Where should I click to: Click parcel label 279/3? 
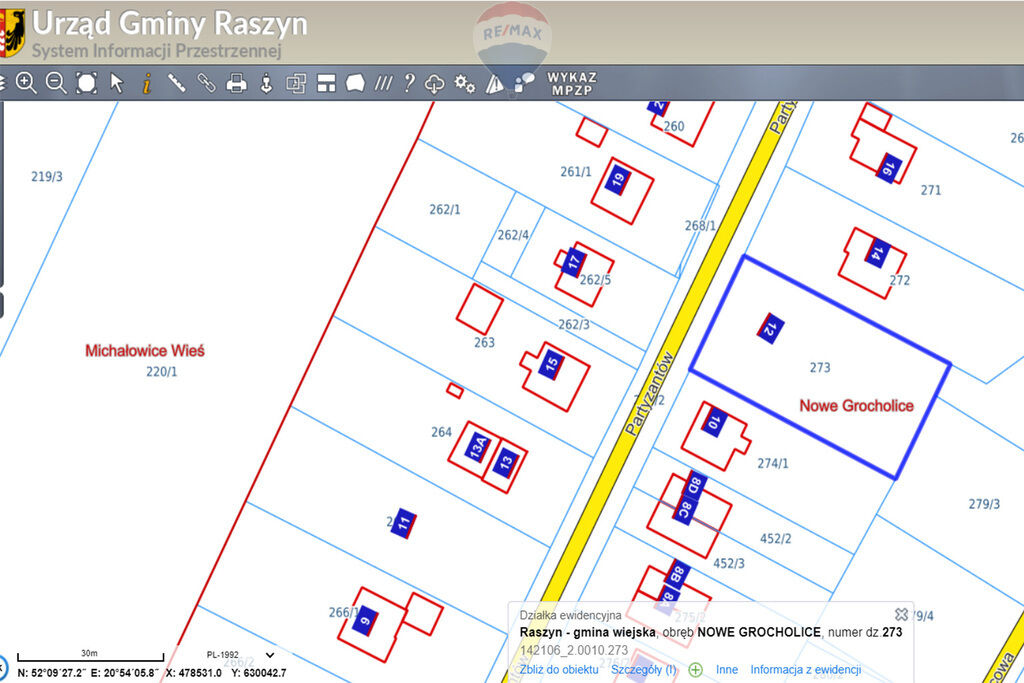pyautogui.click(x=984, y=504)
